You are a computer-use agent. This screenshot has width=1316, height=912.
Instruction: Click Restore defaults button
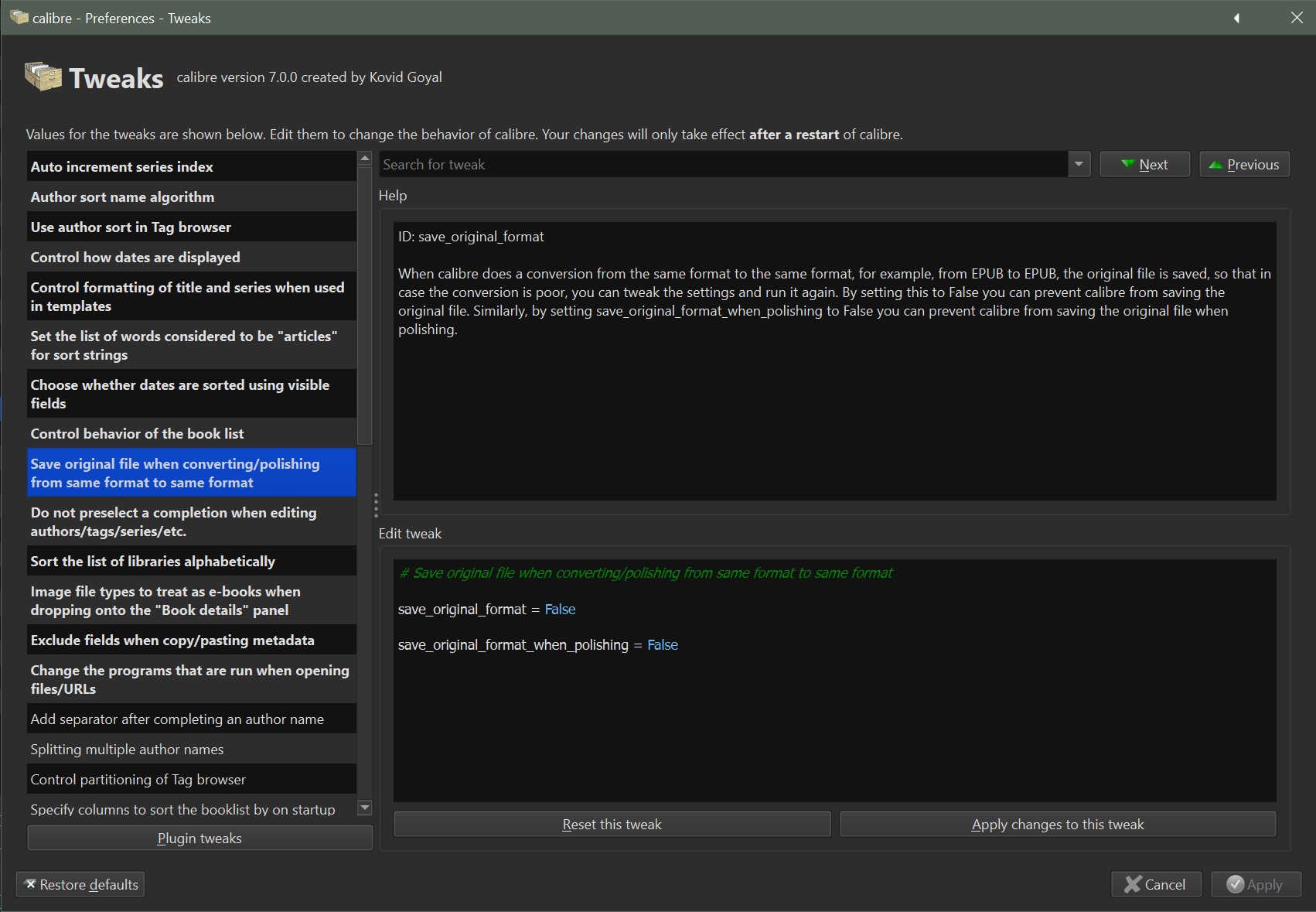(80, 884)
